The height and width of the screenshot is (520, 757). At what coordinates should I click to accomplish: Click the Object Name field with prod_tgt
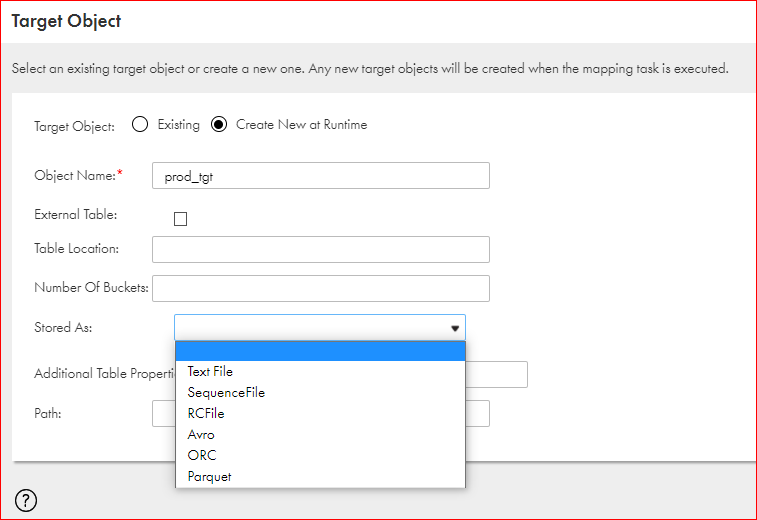click(x=321, y=176)
